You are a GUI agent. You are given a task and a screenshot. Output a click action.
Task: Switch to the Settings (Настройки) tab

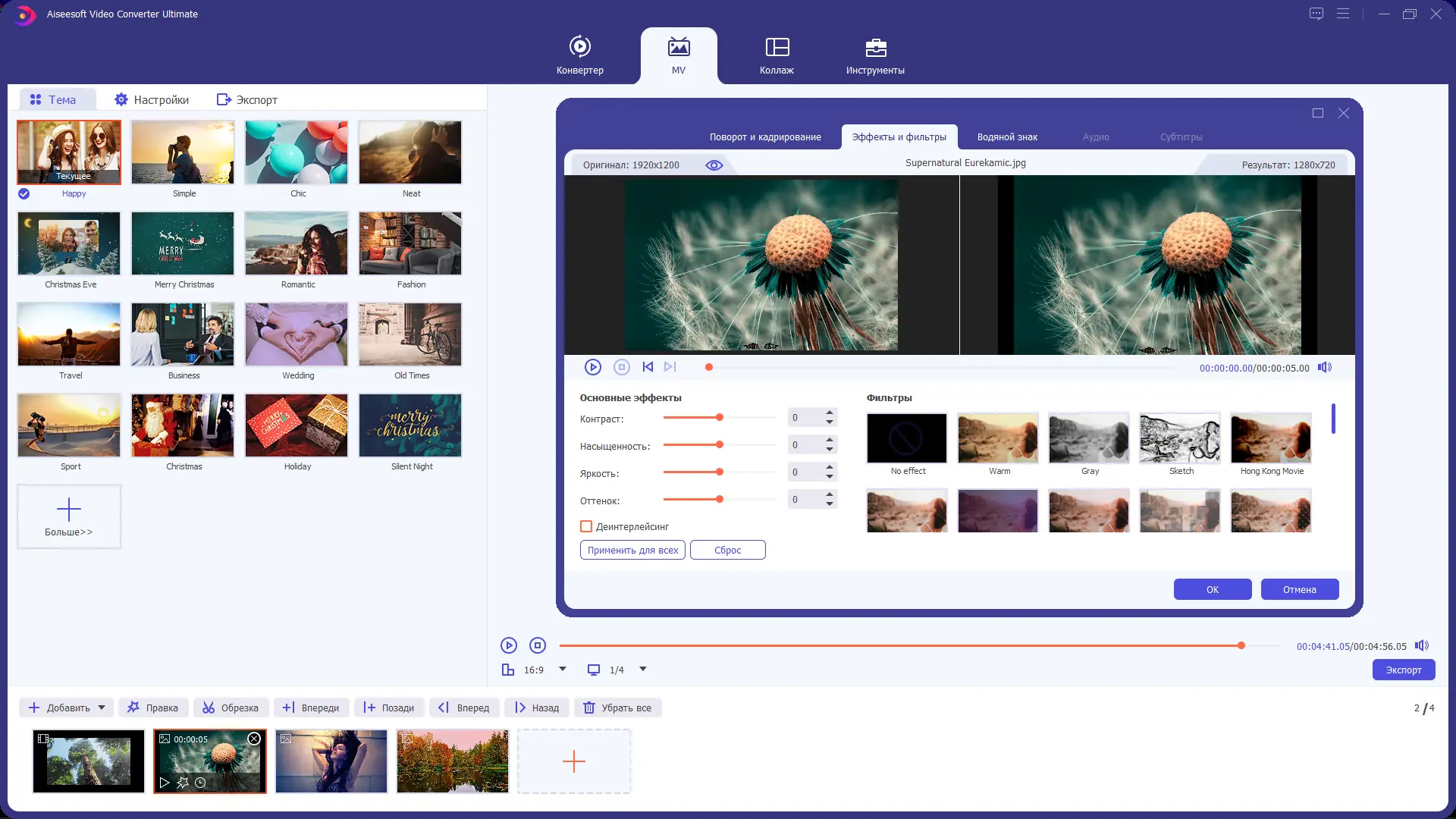[152, 100]
